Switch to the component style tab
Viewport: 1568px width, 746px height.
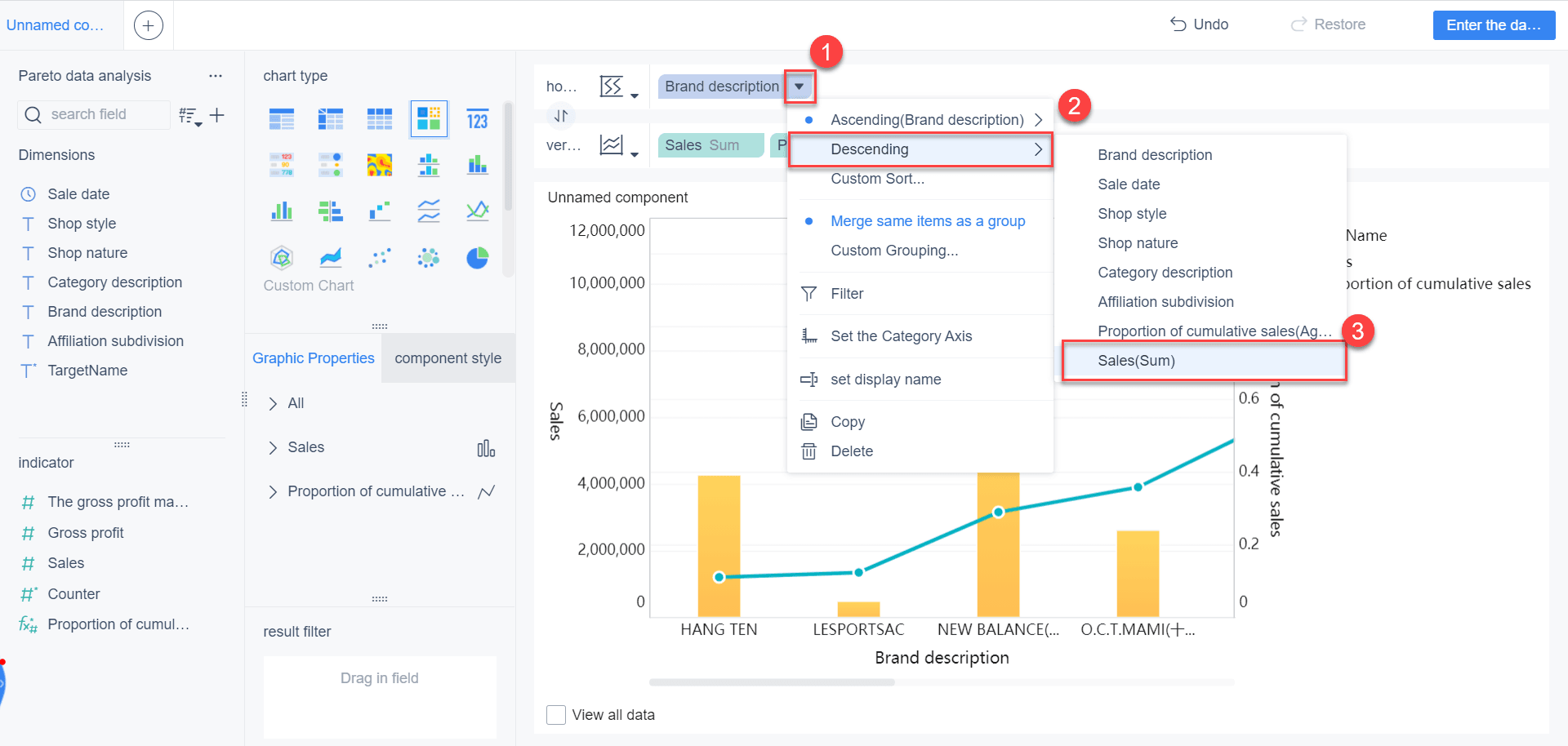[448, 358]
